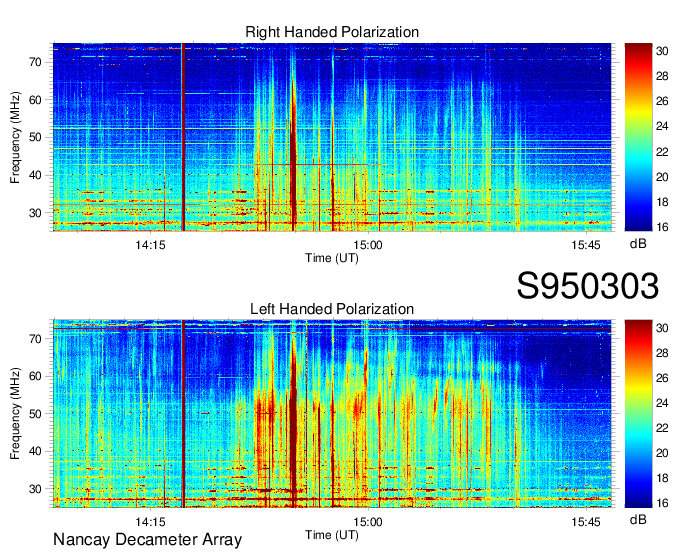Click the bottom plot's 'Time (UT)' axis label
The width and height of the screenshot is (680, 552).
coord(332,535)
